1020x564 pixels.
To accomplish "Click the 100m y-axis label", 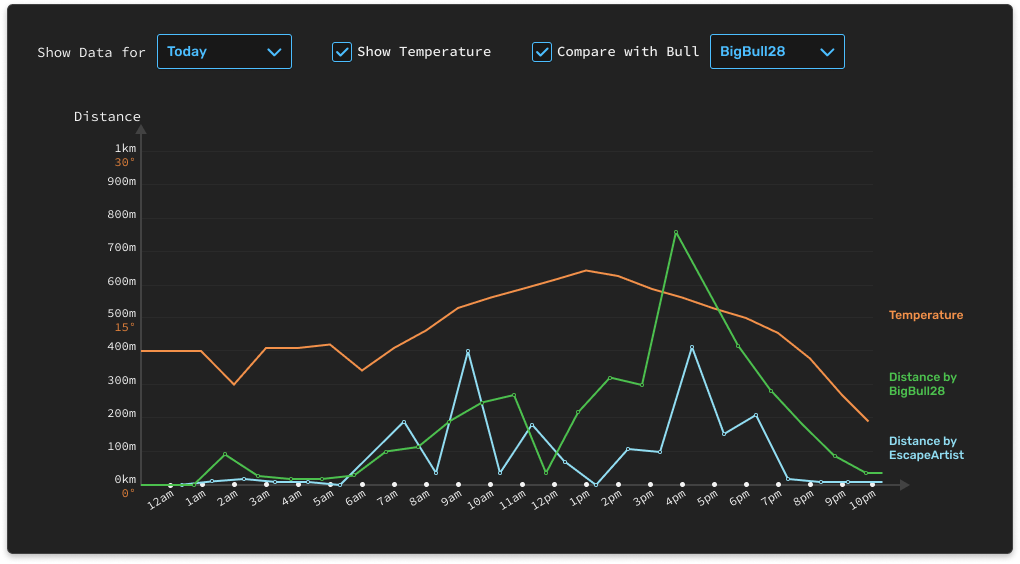I will click(x=122, y=446).
